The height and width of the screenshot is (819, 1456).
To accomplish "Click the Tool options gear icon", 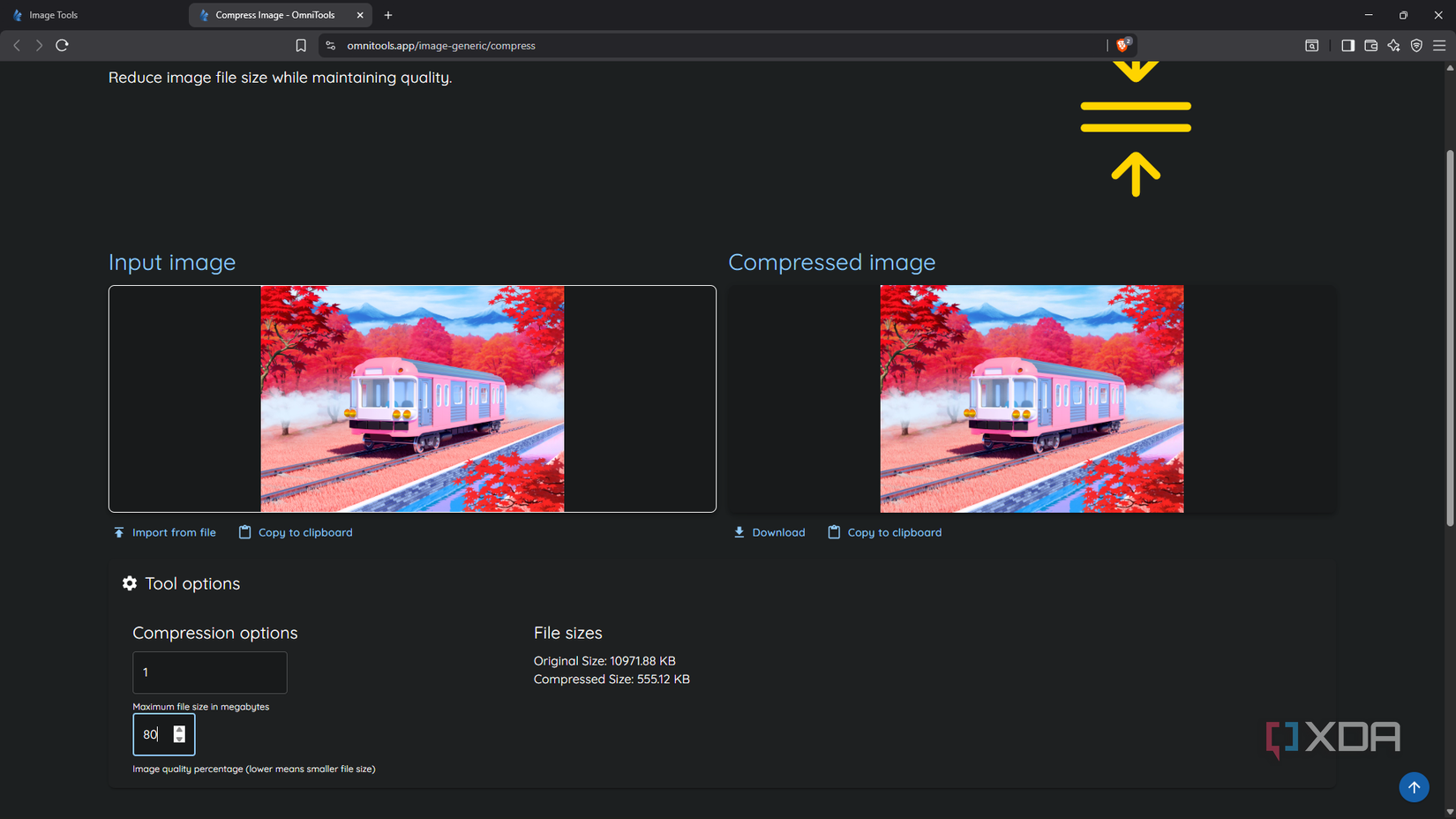I will [x=129, y=583].
